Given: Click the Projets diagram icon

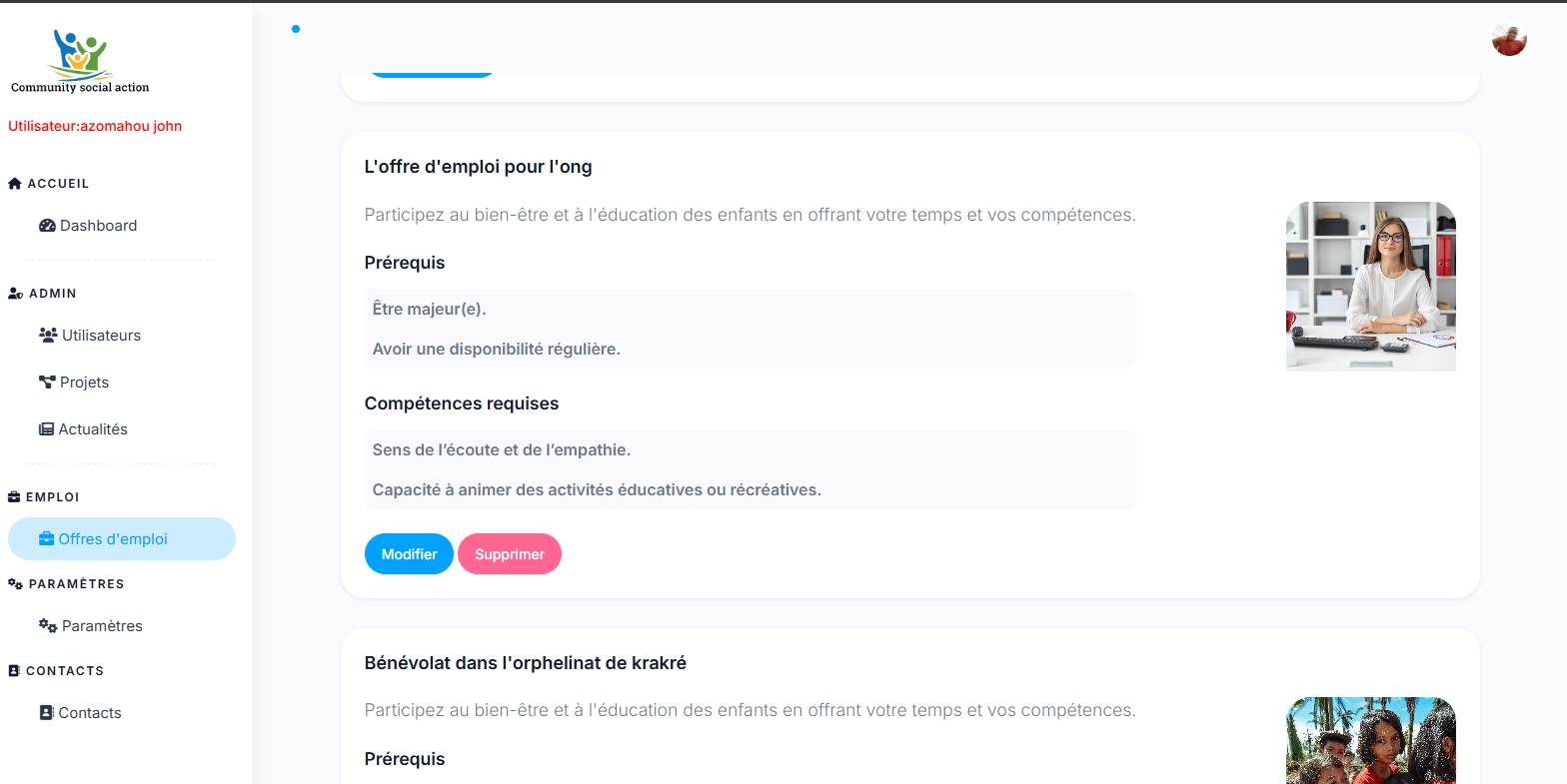Looking at the screenshot, I should 47,383.
